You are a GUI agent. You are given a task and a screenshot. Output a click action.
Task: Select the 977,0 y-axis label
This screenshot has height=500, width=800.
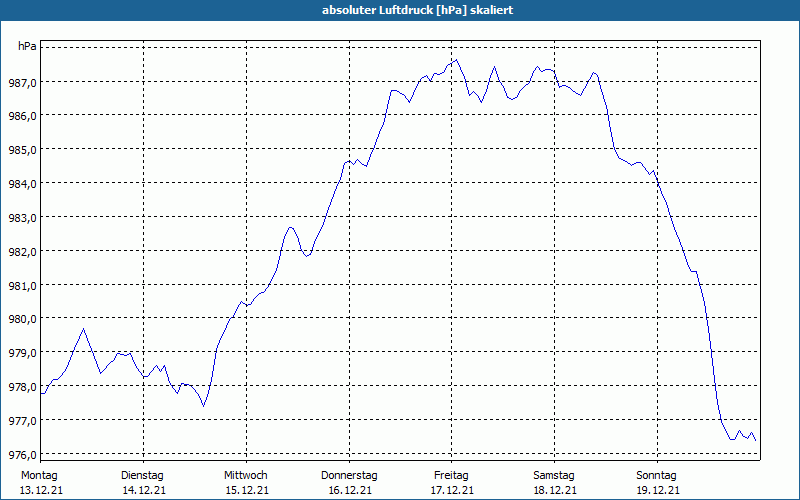tap(22, 421)
